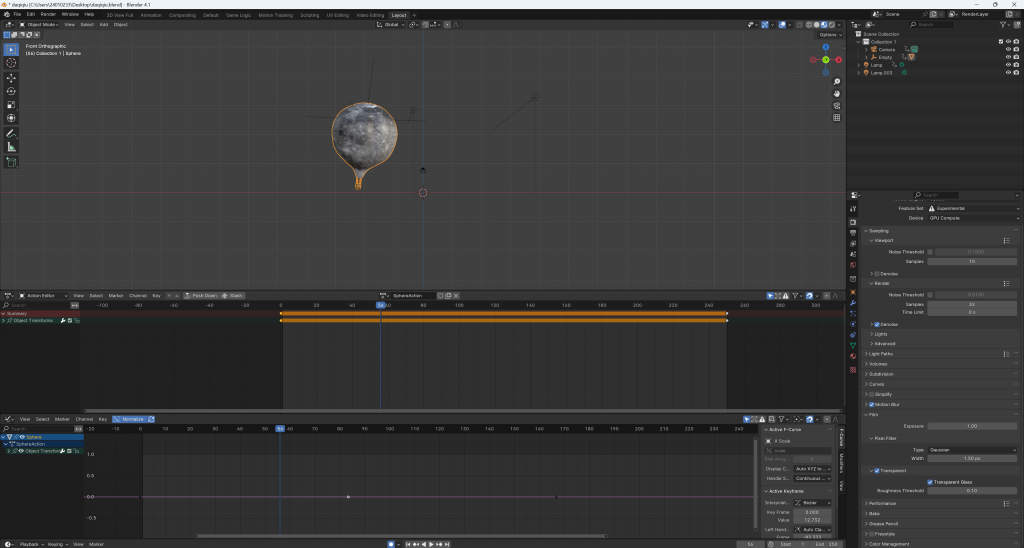Disable the Motion Blur checkbox

pos(871,404)
